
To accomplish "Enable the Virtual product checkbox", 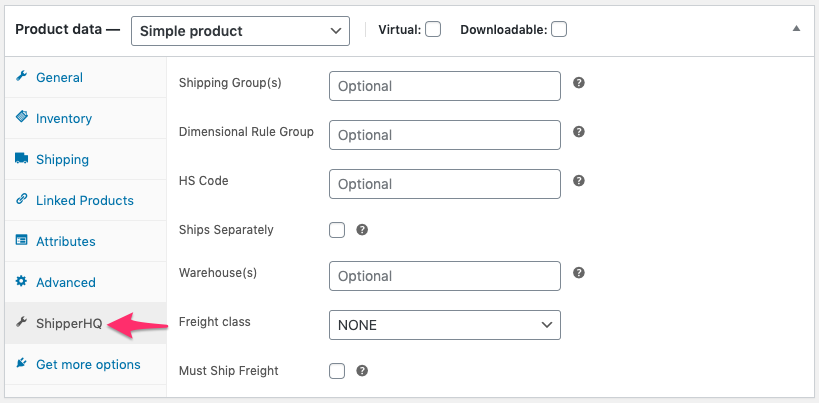I will point(433,30).
